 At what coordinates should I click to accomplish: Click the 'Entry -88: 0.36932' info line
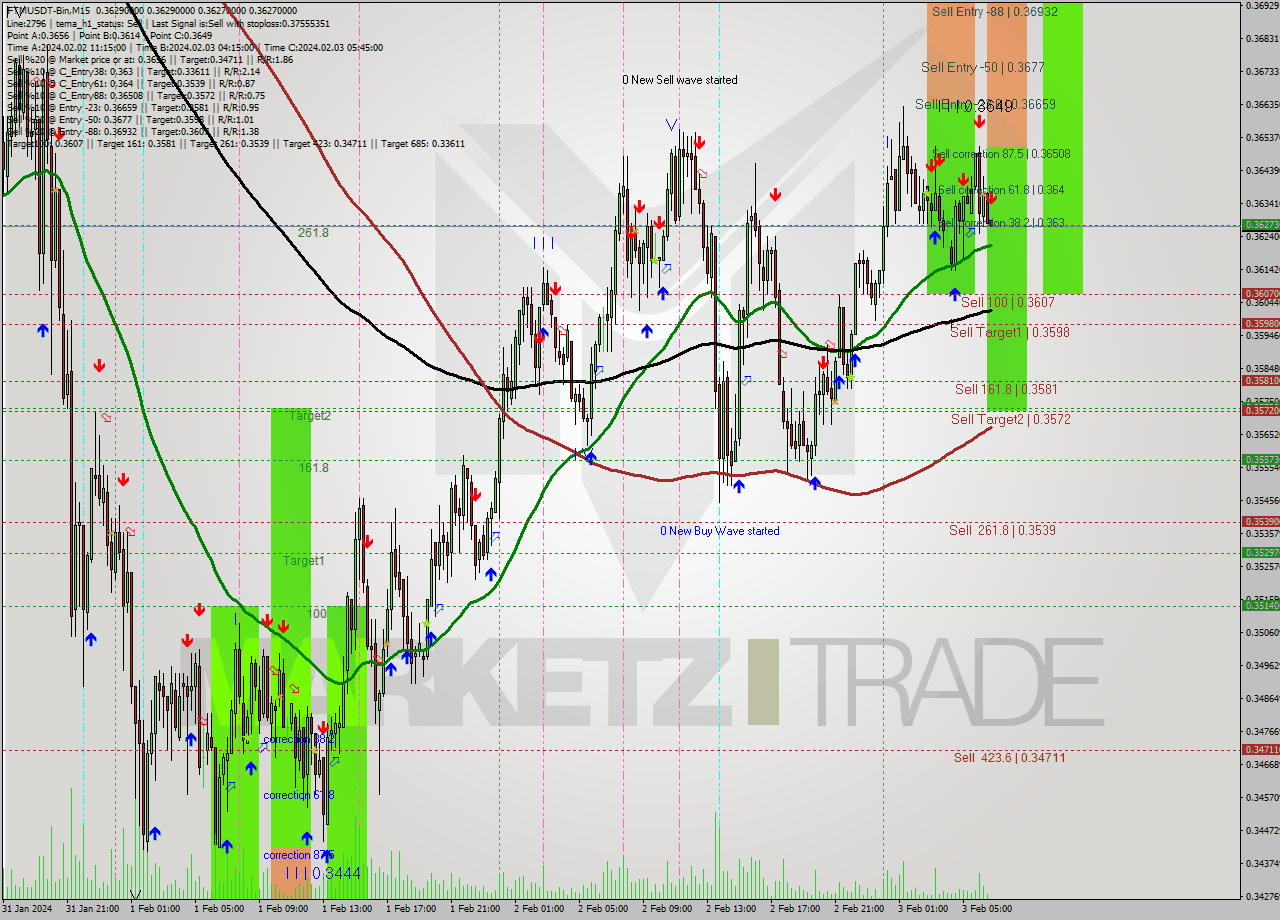[132, 131]
